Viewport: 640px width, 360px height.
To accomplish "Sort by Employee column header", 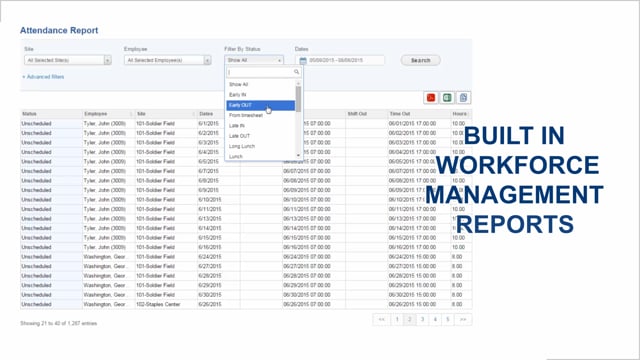I will point(108,114).
